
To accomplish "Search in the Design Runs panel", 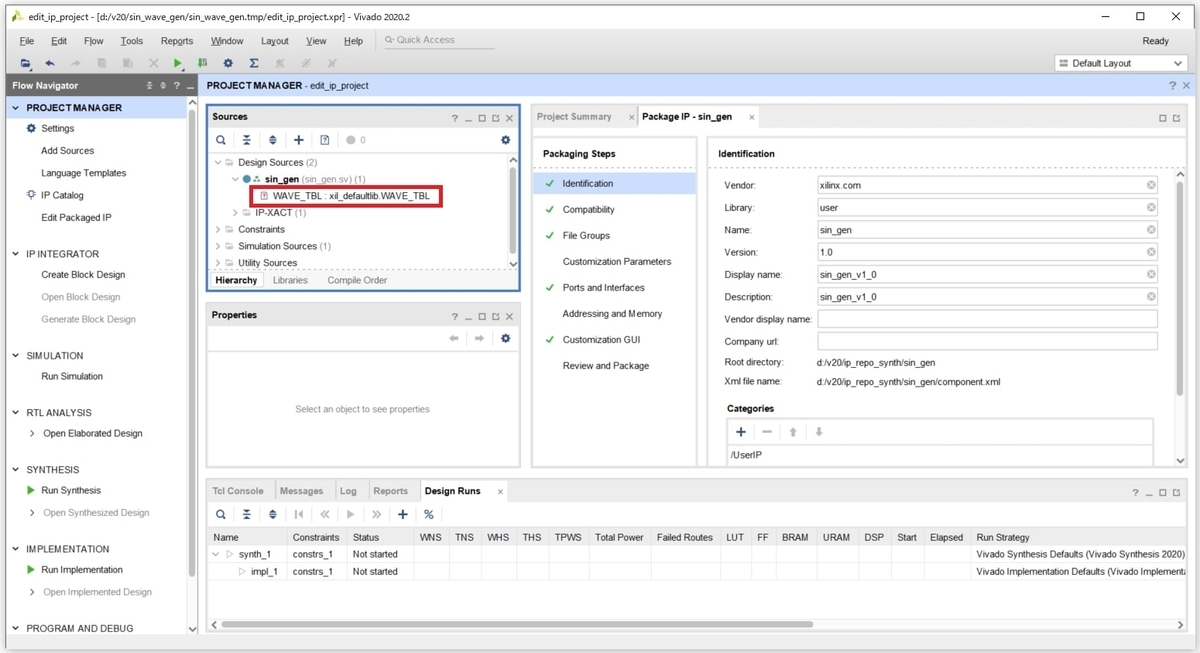I will 221,515.
